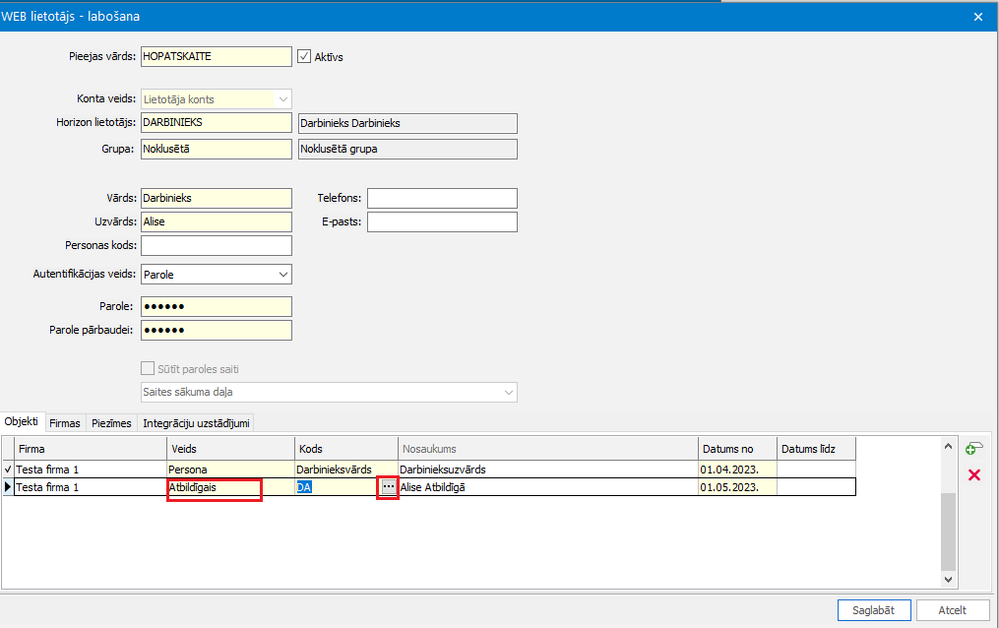
Task: Click the 01.05.2023. date cell
Action: pos(738,487)
